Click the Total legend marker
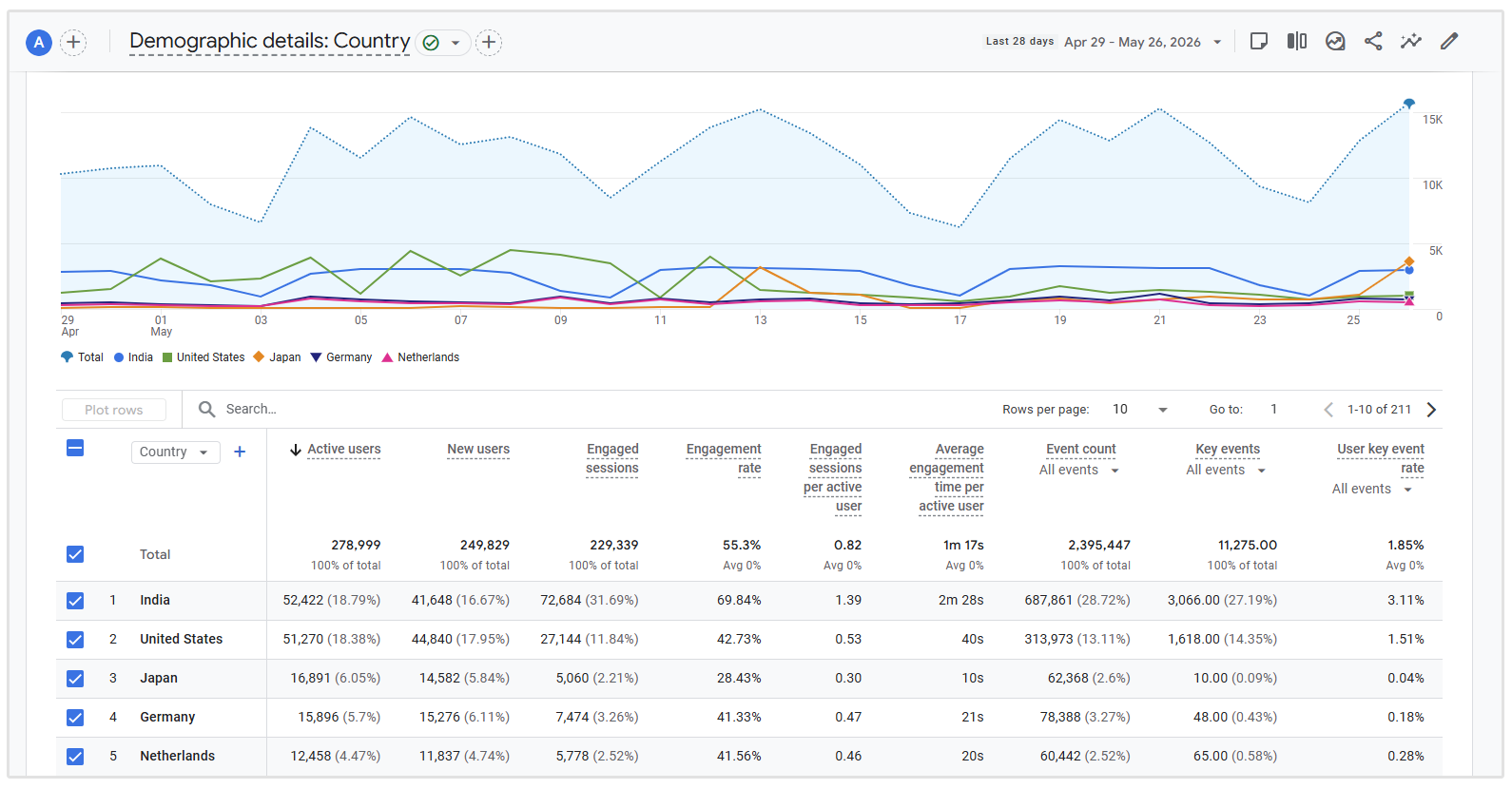This screenshot has width=1512, height=789. tap(67, 357)
